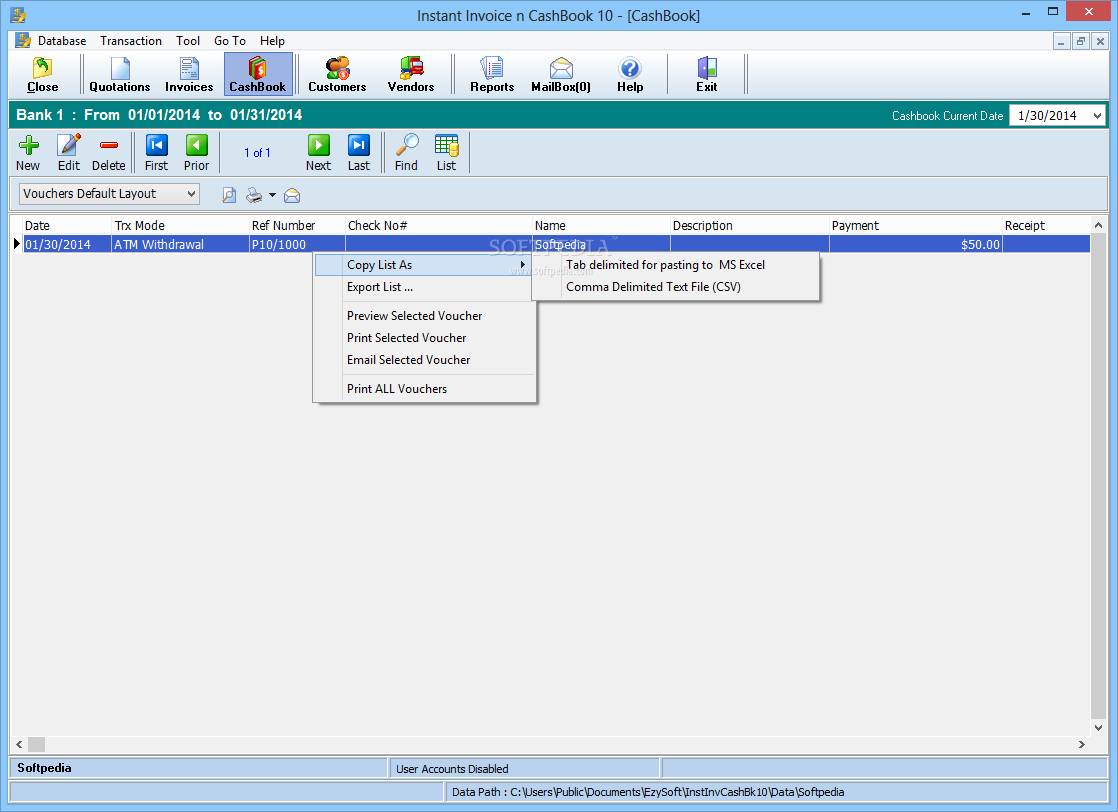The image size is (1118, 812).
Task: Click the Trx Mode column header
Action: click(180, 225)
